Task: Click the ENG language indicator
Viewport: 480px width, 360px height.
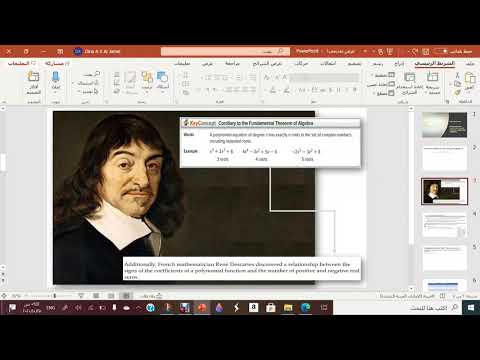Action: coord(50,307)
